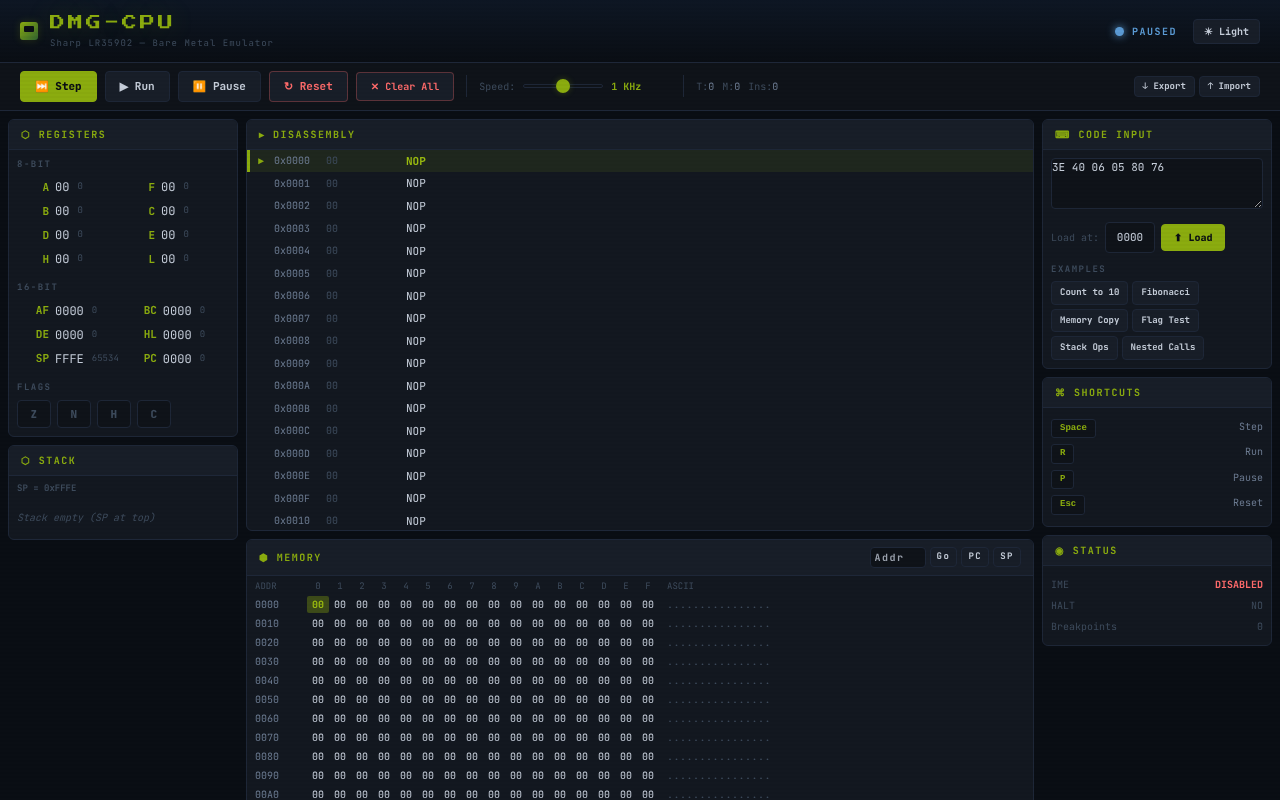Load the Nested Calls example
This screenshot has height=800, width=1280.
[1163, 348]
